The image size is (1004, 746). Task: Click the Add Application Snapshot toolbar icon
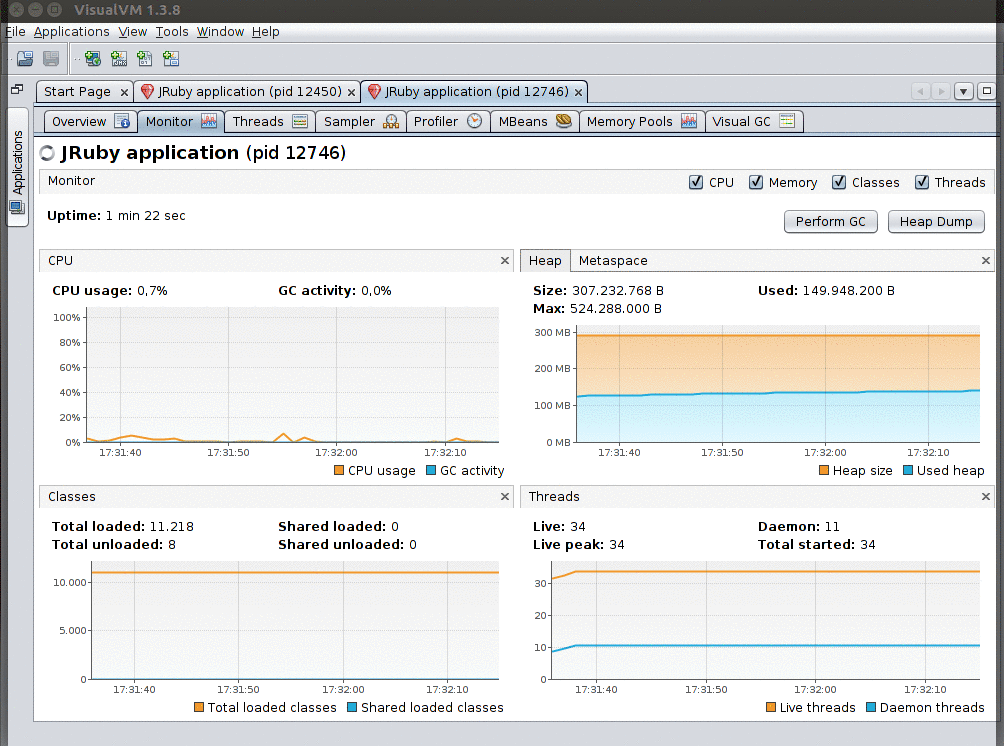pyautogui.click(x=171, y=59)
